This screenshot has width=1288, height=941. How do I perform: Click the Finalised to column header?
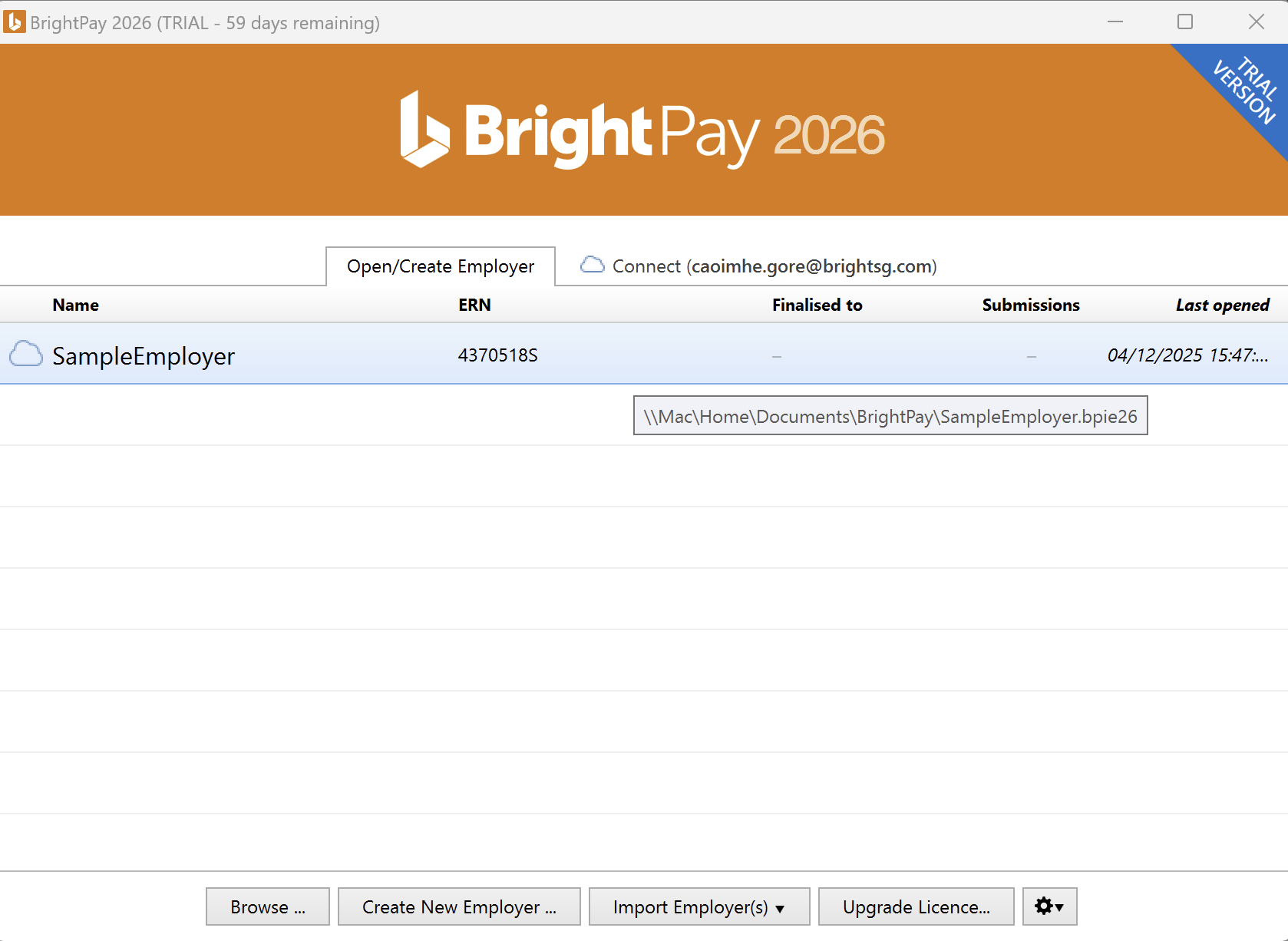pos(817,305)
